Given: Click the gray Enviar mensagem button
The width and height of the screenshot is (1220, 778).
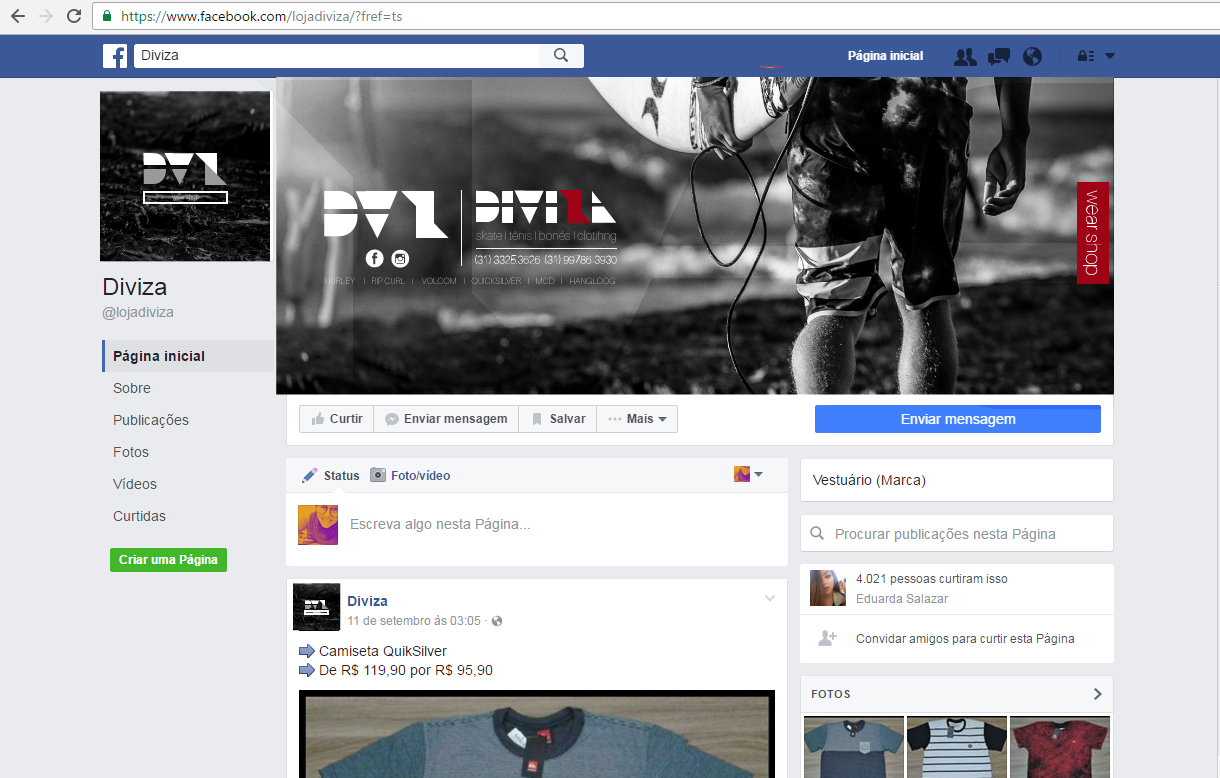Looking at the screenshot, I should (x=446, y=419).
